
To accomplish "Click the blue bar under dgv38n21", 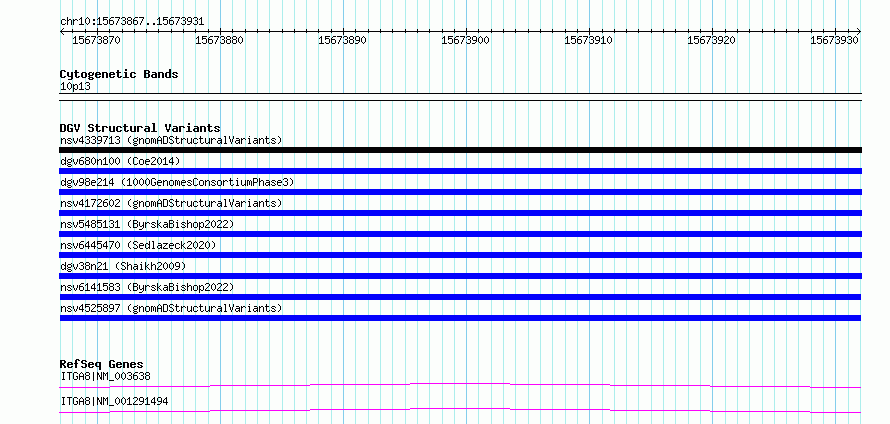I will click(461, 276).
